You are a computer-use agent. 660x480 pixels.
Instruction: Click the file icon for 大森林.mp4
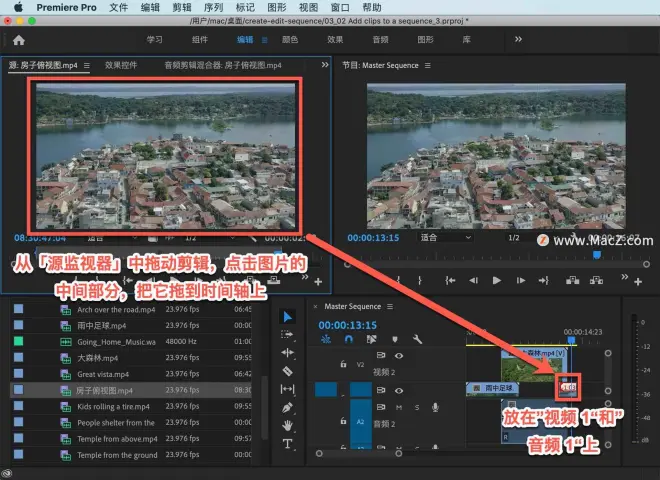[65, 358]
